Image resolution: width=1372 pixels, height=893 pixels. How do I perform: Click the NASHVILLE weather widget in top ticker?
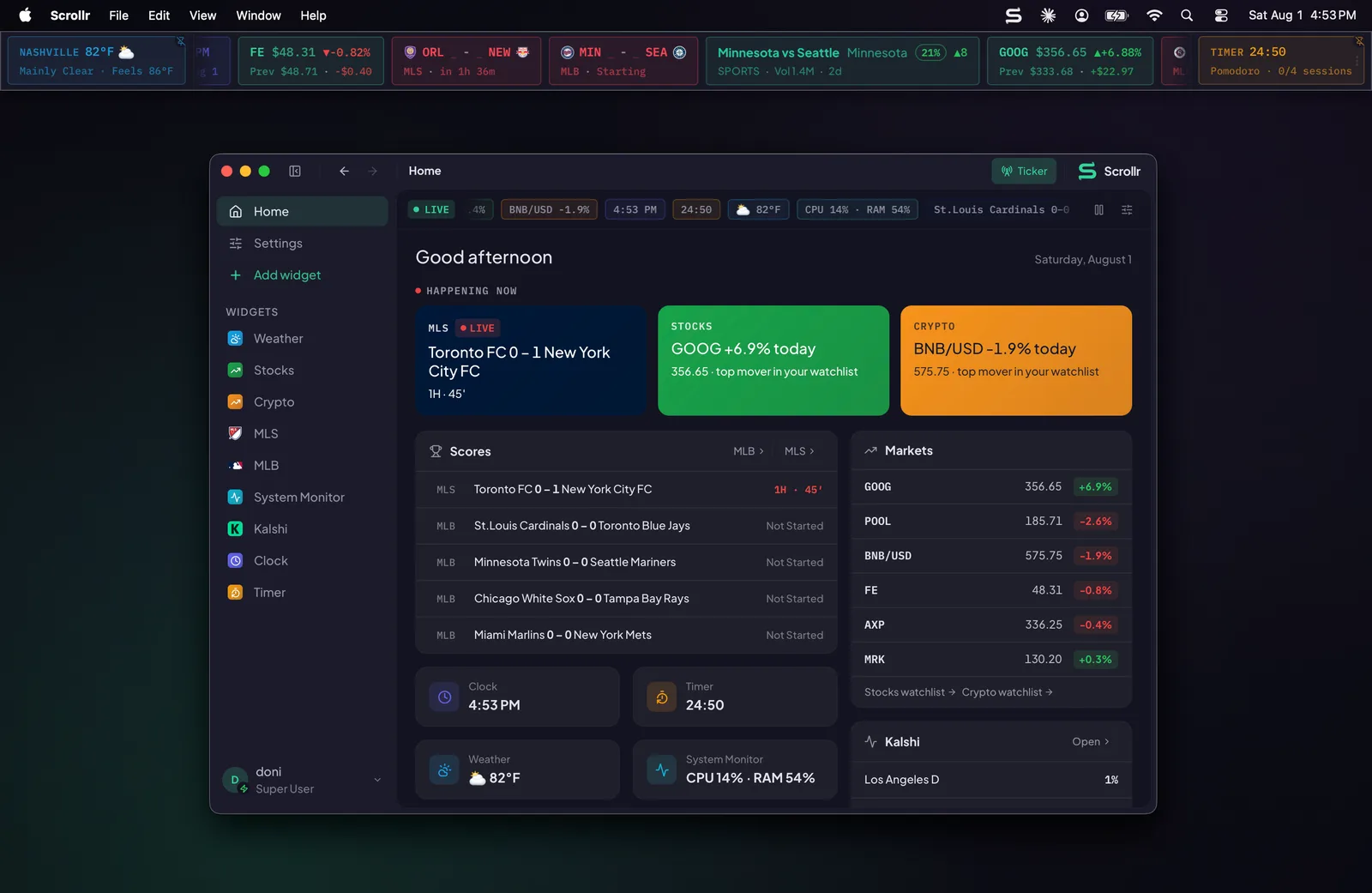[x=96, y=61]
